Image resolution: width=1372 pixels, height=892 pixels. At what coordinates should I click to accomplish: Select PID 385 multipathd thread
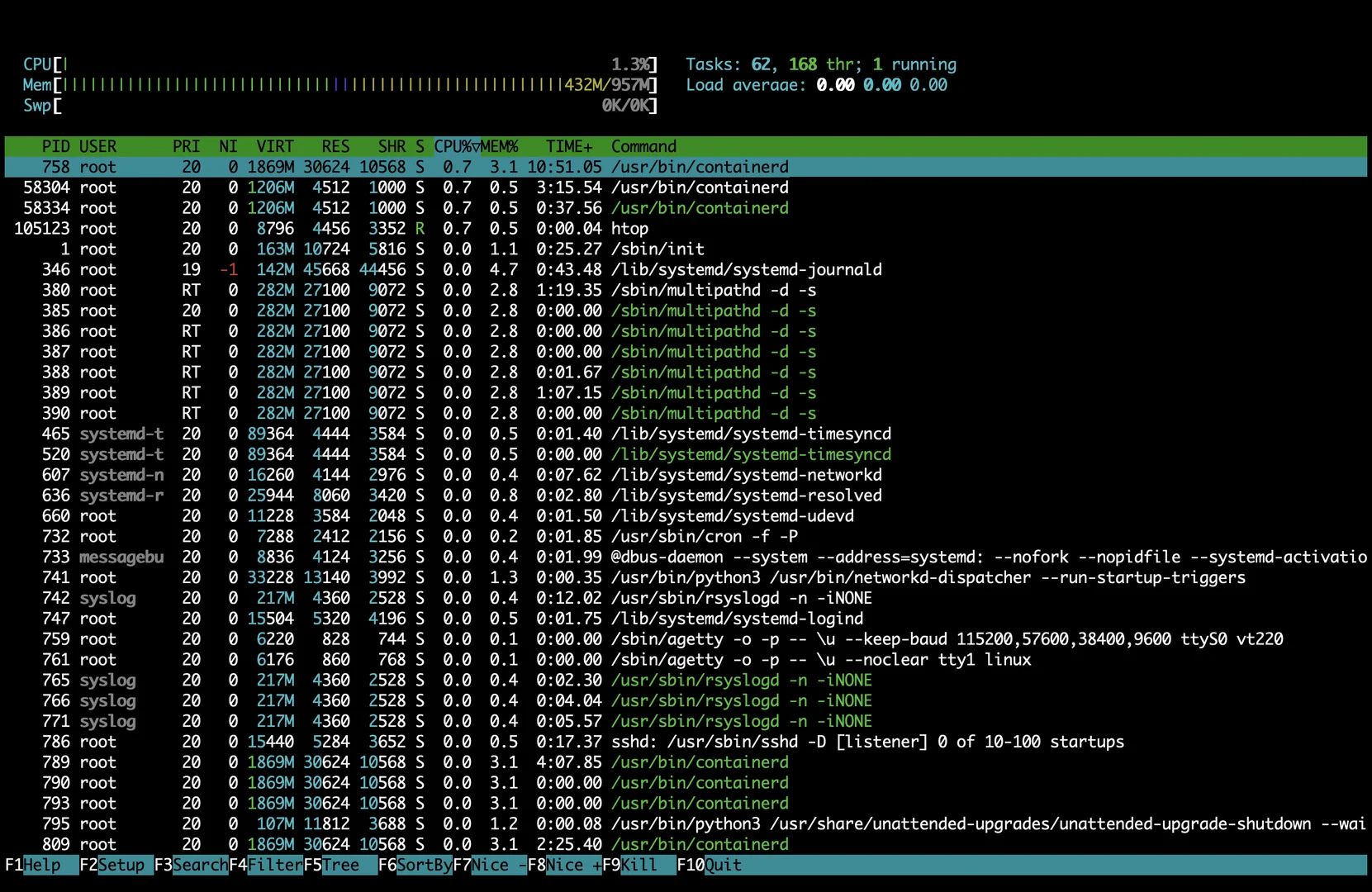(686, 311)
